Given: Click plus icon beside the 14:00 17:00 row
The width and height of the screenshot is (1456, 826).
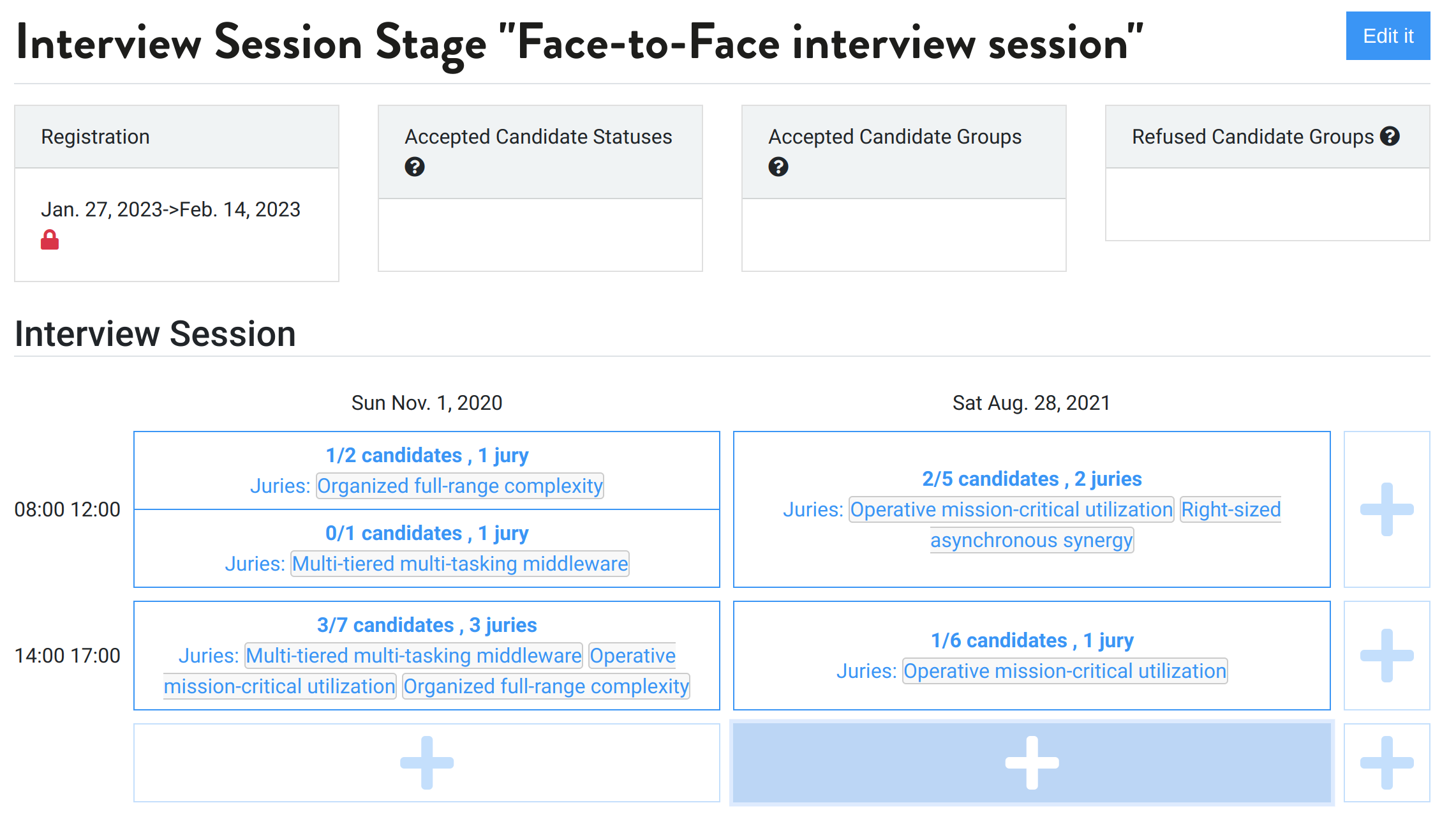Looking at the screenshot, I should point(1386,656).
